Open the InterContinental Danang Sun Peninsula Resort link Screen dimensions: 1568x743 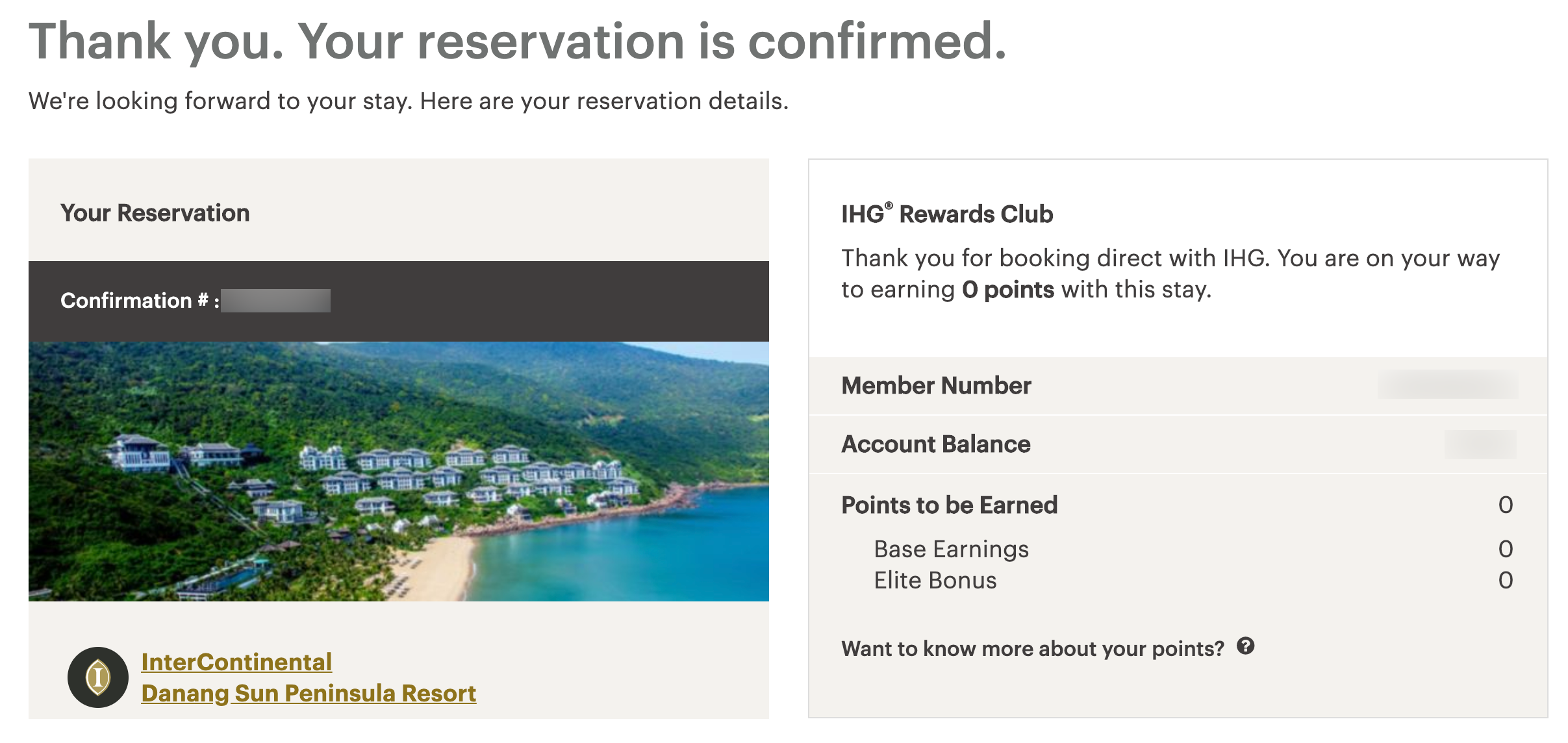tap(308, 677)
